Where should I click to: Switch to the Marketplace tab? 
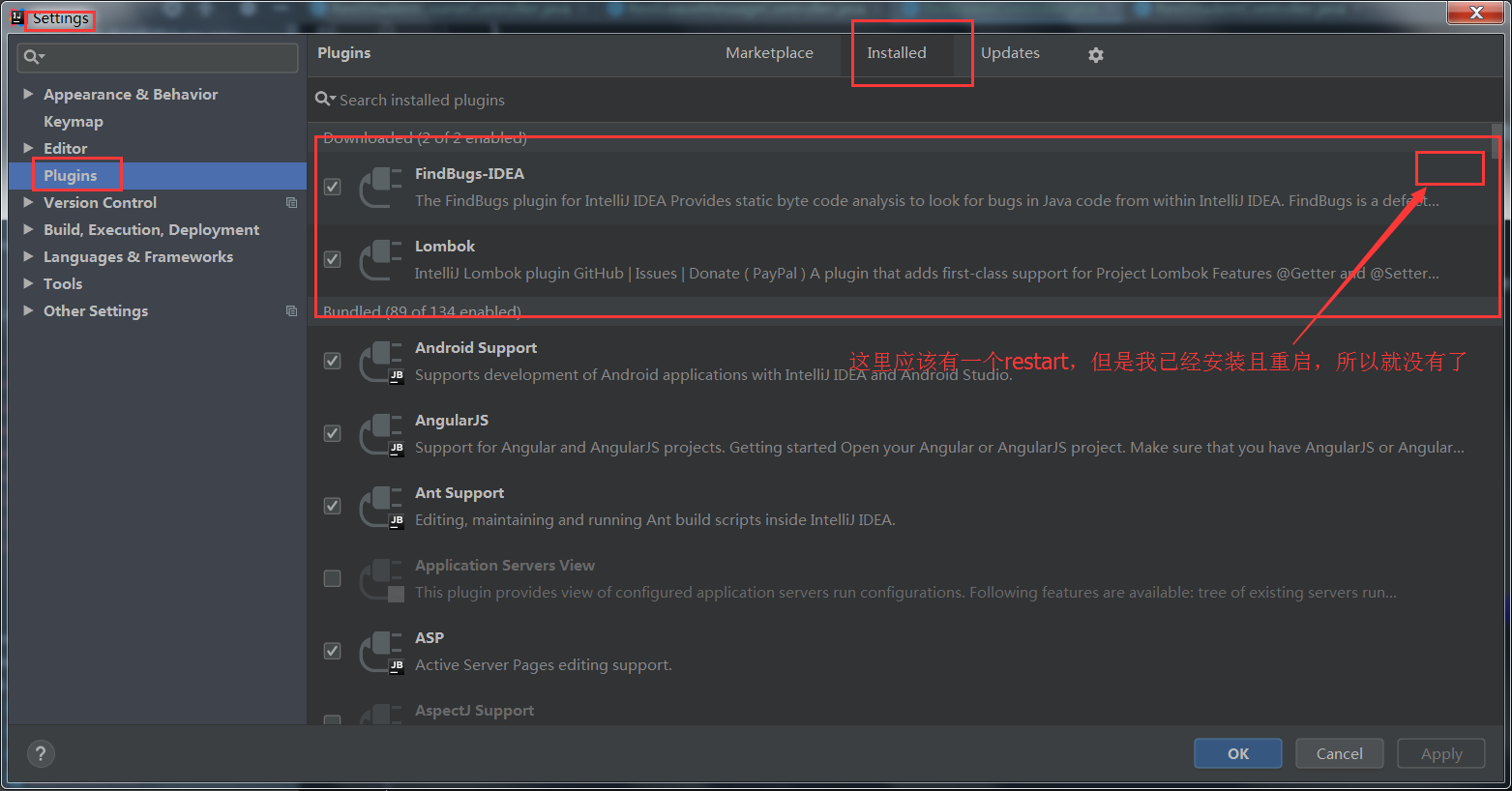click(769, 53)
